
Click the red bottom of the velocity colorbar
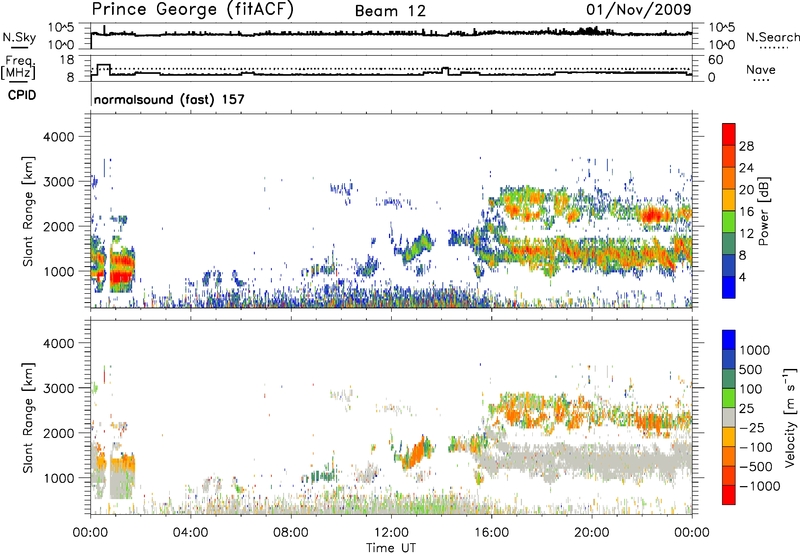pos(729,495)
